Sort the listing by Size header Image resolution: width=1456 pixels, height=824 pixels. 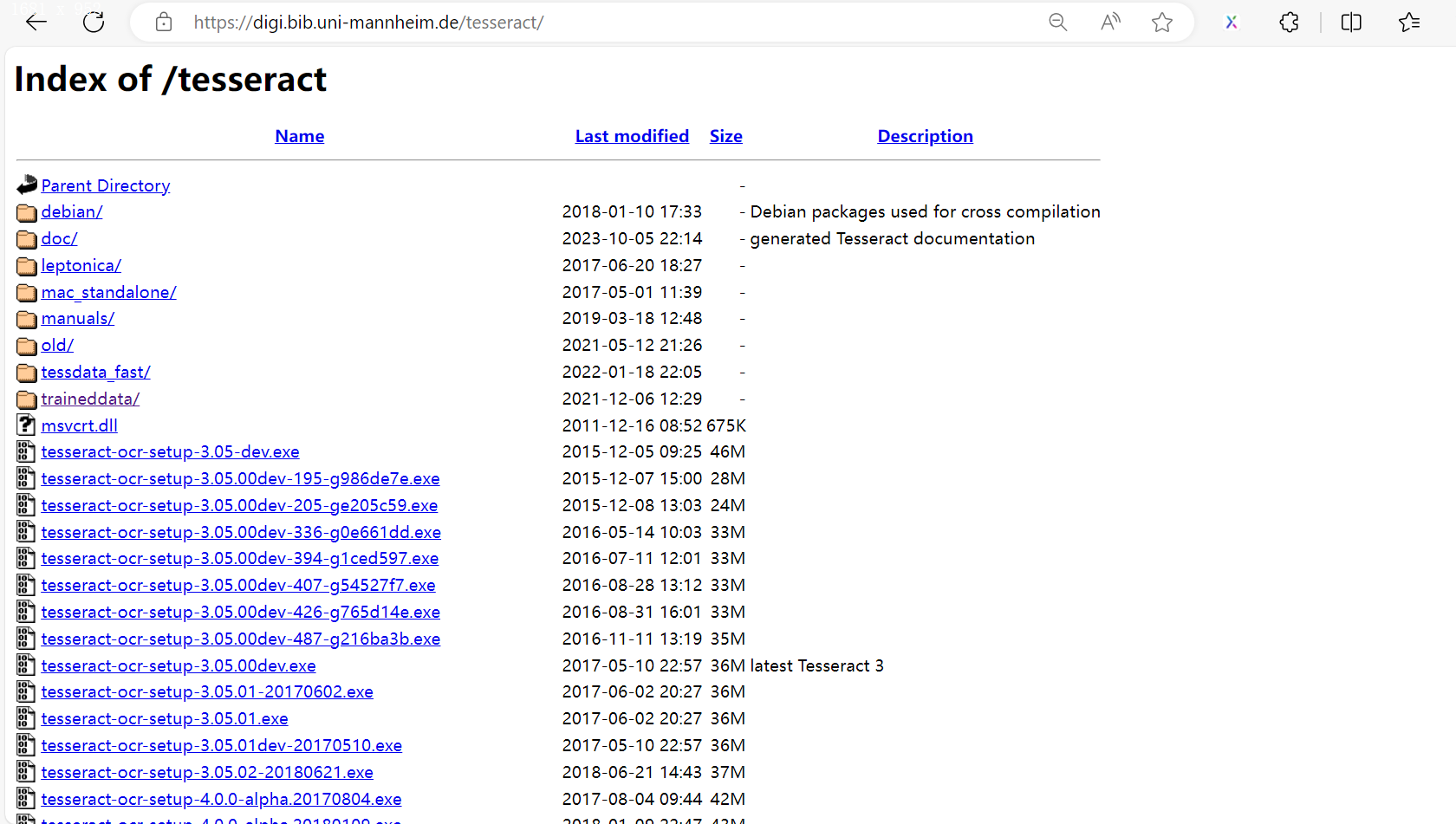[725, 136]
